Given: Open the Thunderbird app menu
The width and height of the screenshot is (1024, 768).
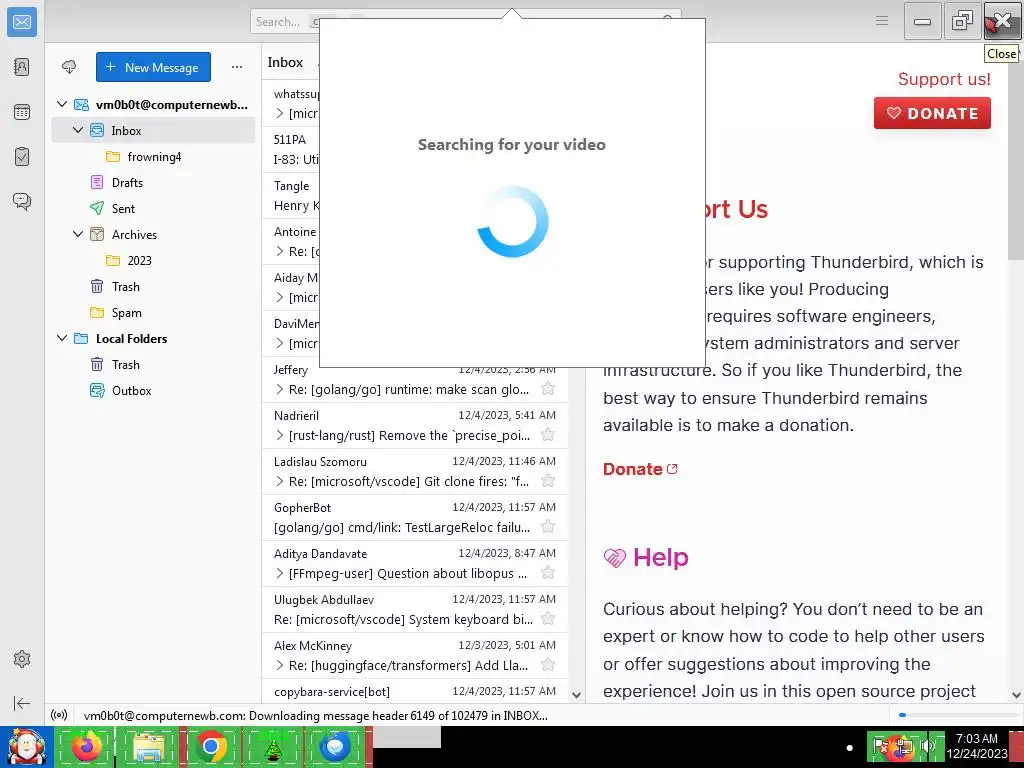Looking at the screenshot, I should click(882, 21).
